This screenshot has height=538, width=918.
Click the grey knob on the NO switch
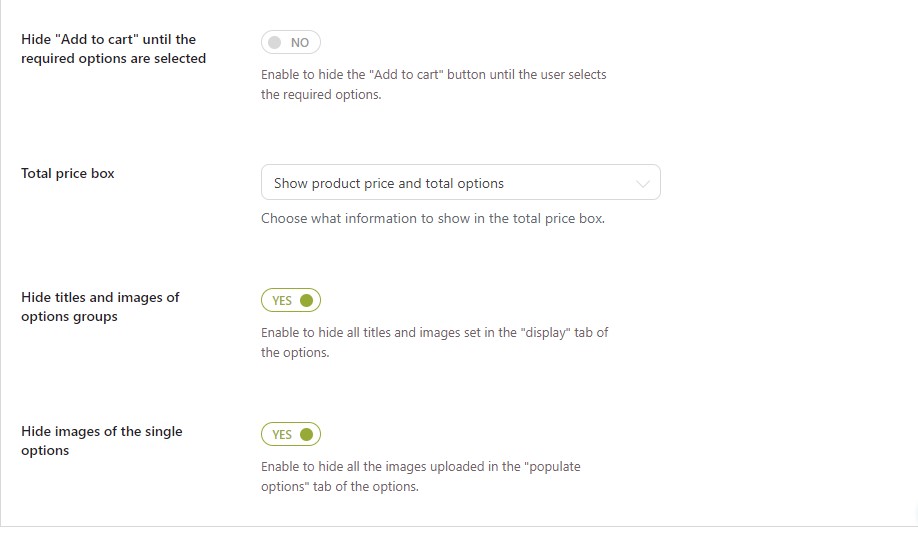pos(275,42)
